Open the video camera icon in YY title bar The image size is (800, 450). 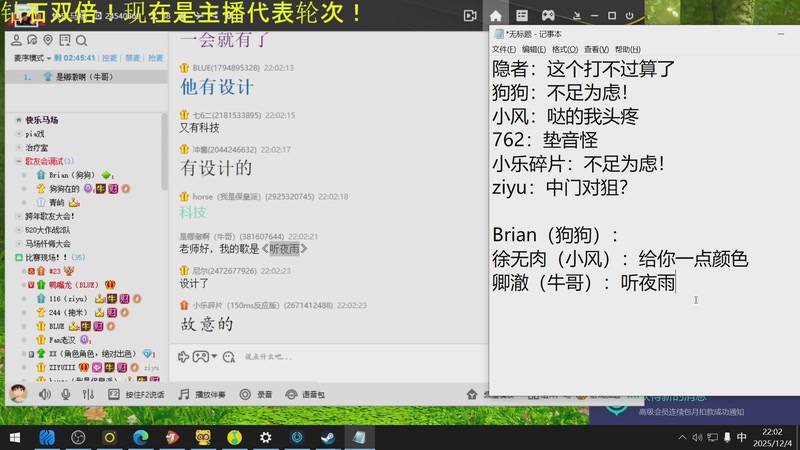(x=470, y=15)
